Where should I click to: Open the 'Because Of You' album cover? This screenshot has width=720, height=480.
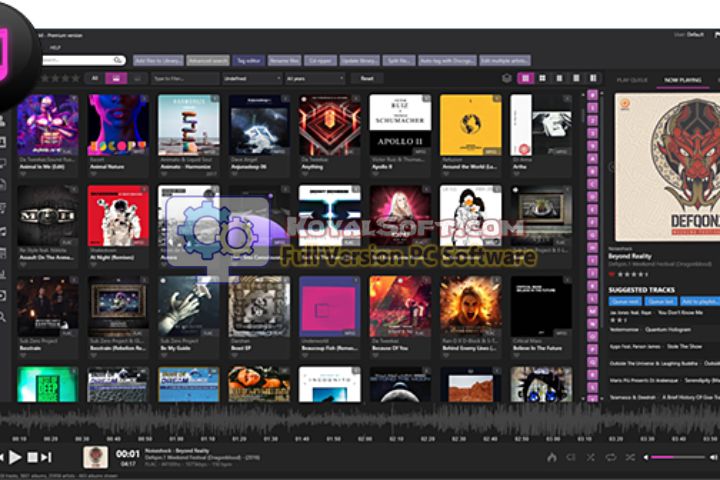point(400,307)
